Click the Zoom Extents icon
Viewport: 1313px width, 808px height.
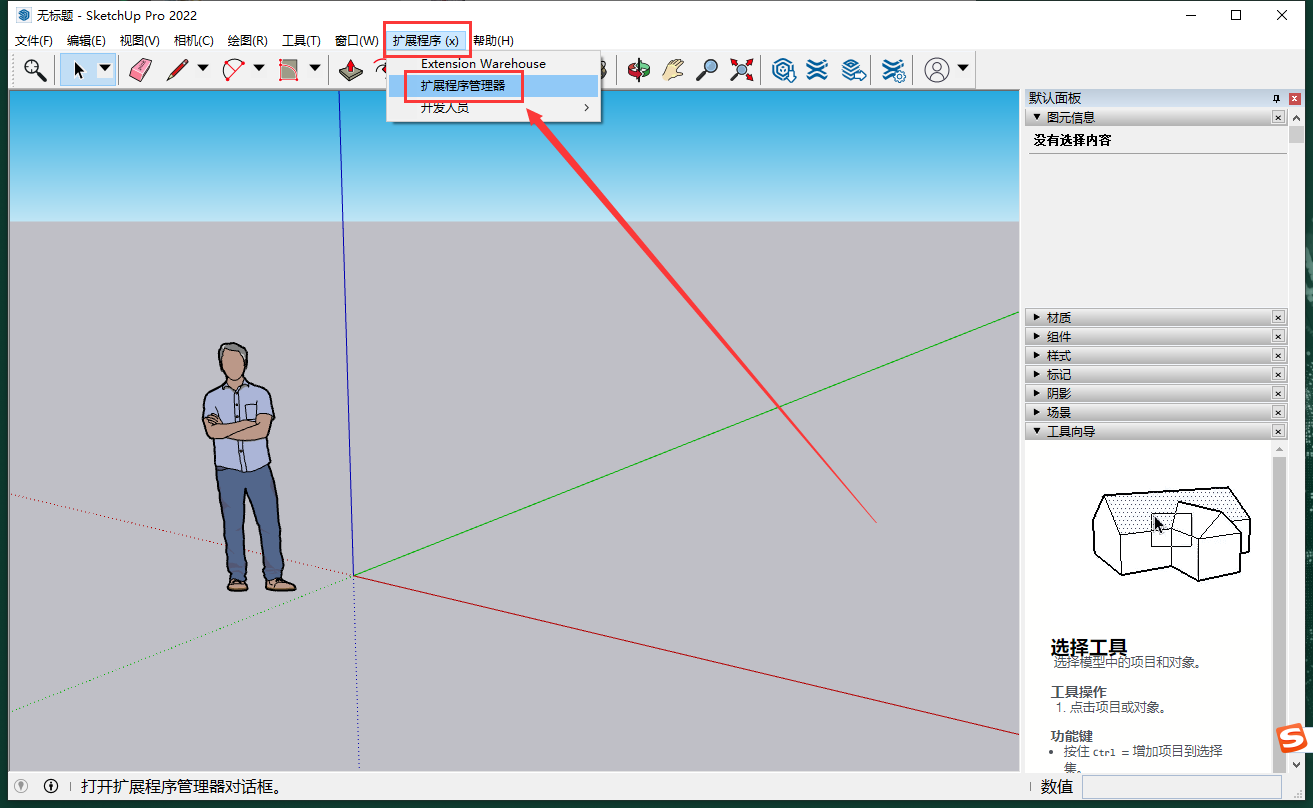pyautogui.click(x=741, y=69)
